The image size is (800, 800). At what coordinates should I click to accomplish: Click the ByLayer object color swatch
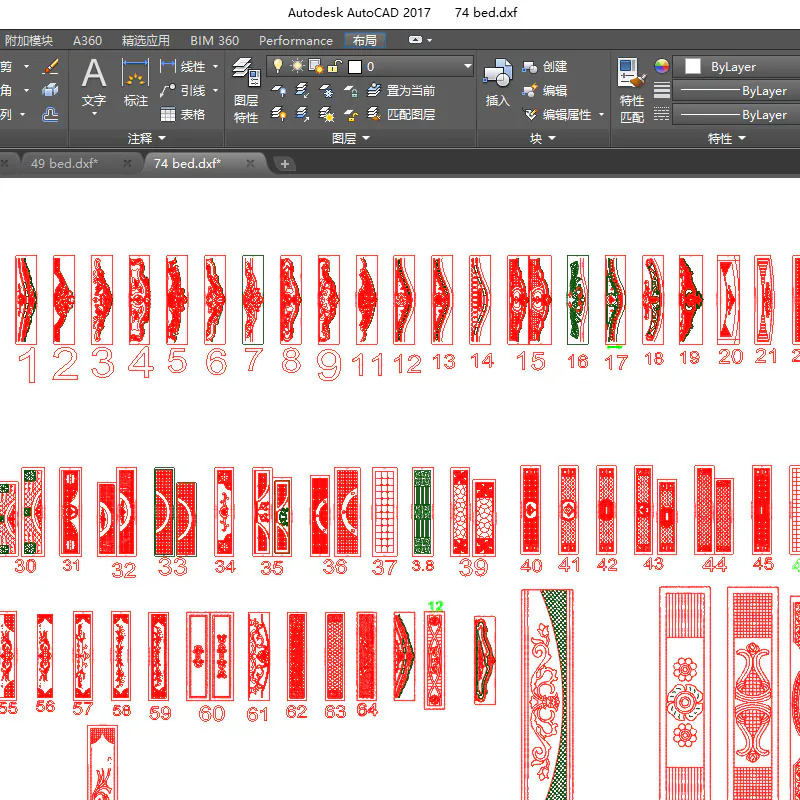coord(692,67)
